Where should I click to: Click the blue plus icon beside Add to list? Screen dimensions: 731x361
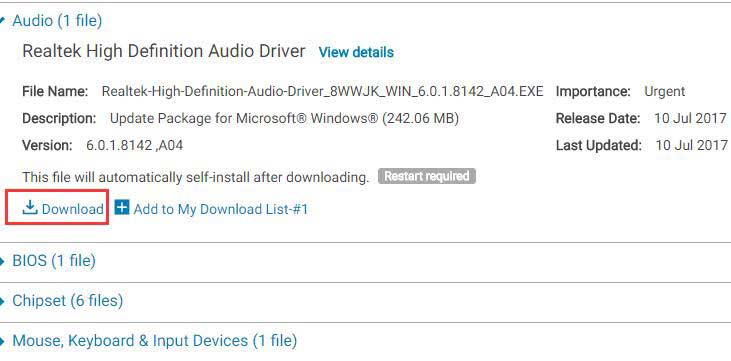pos(122,207)
